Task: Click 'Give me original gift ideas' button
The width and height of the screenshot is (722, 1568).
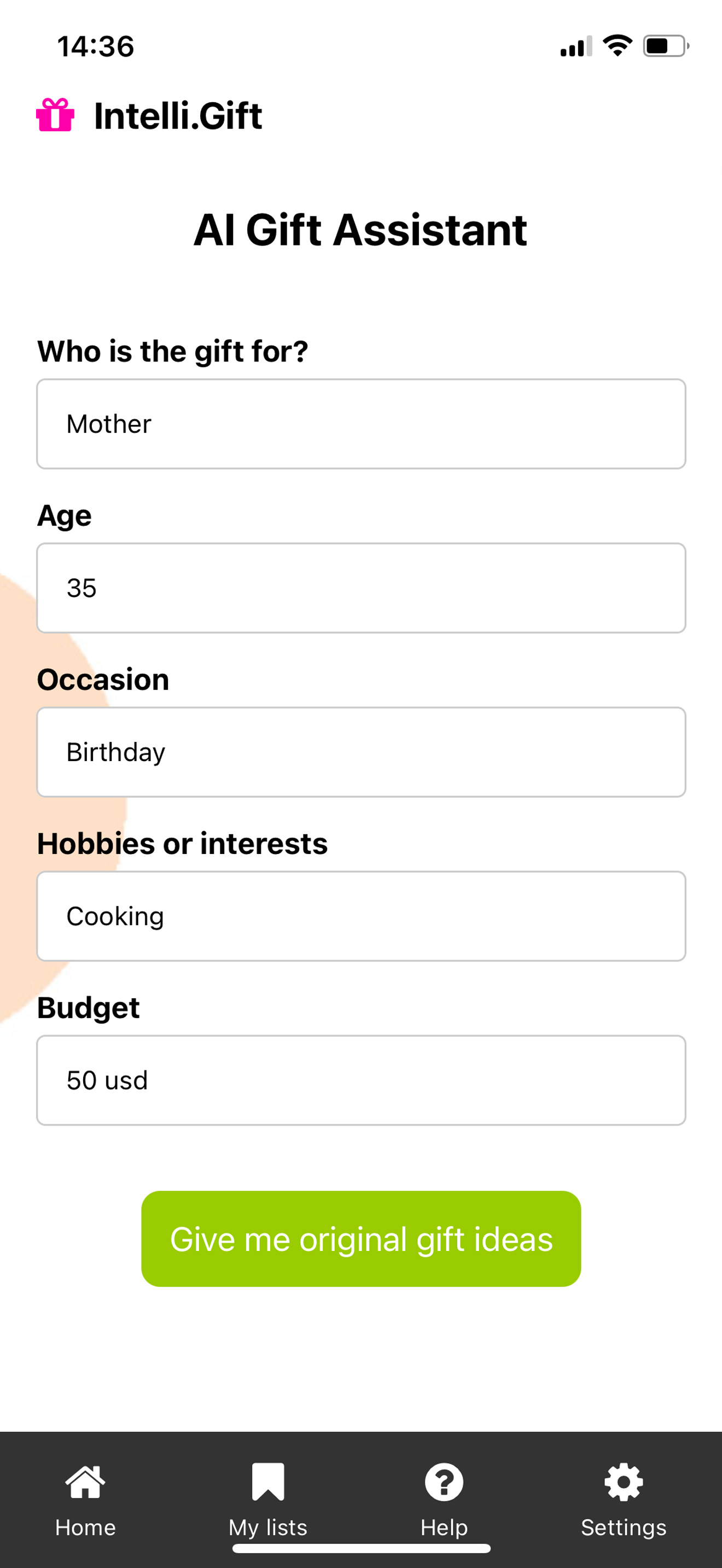Action: 361,1239
